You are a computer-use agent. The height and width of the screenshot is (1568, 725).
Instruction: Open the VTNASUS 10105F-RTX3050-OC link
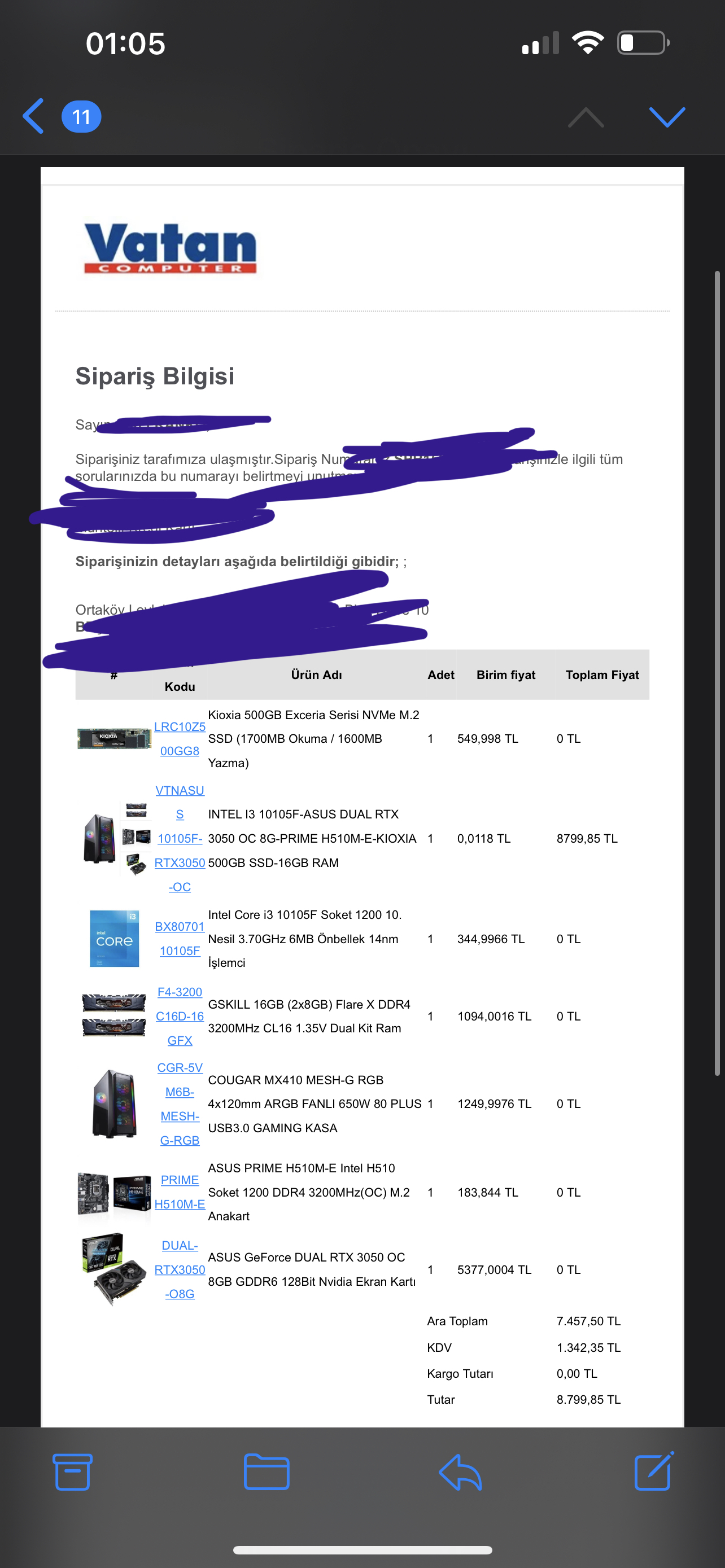click(180, 838)
